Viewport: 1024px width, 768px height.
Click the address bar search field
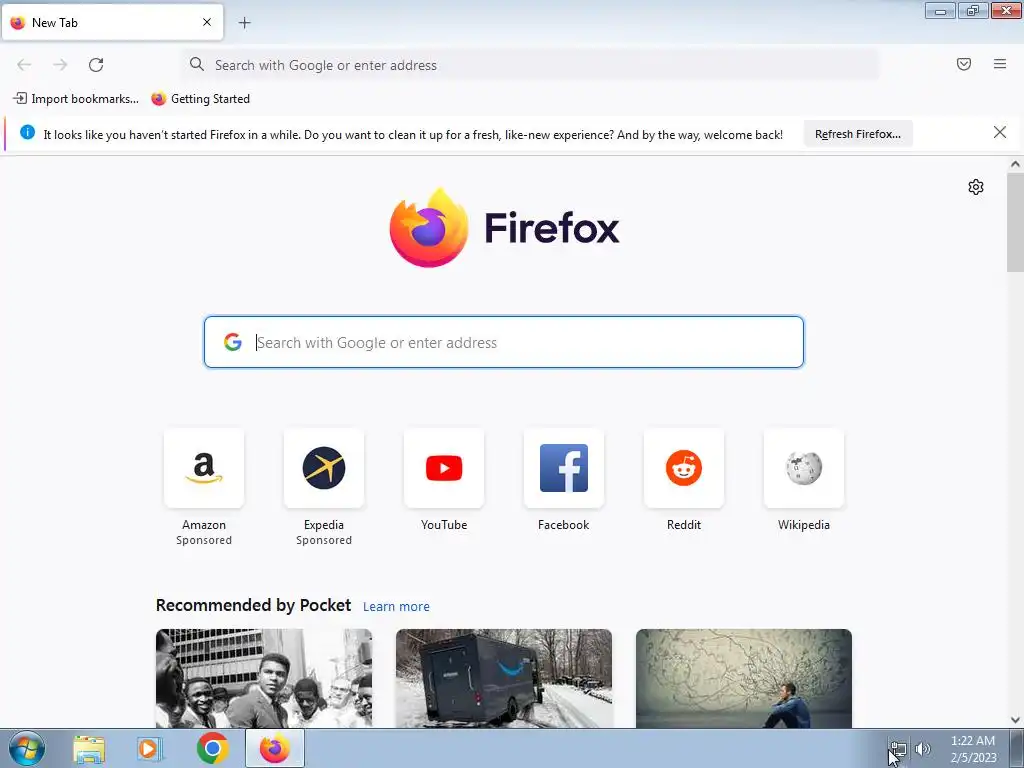[530, 65]
